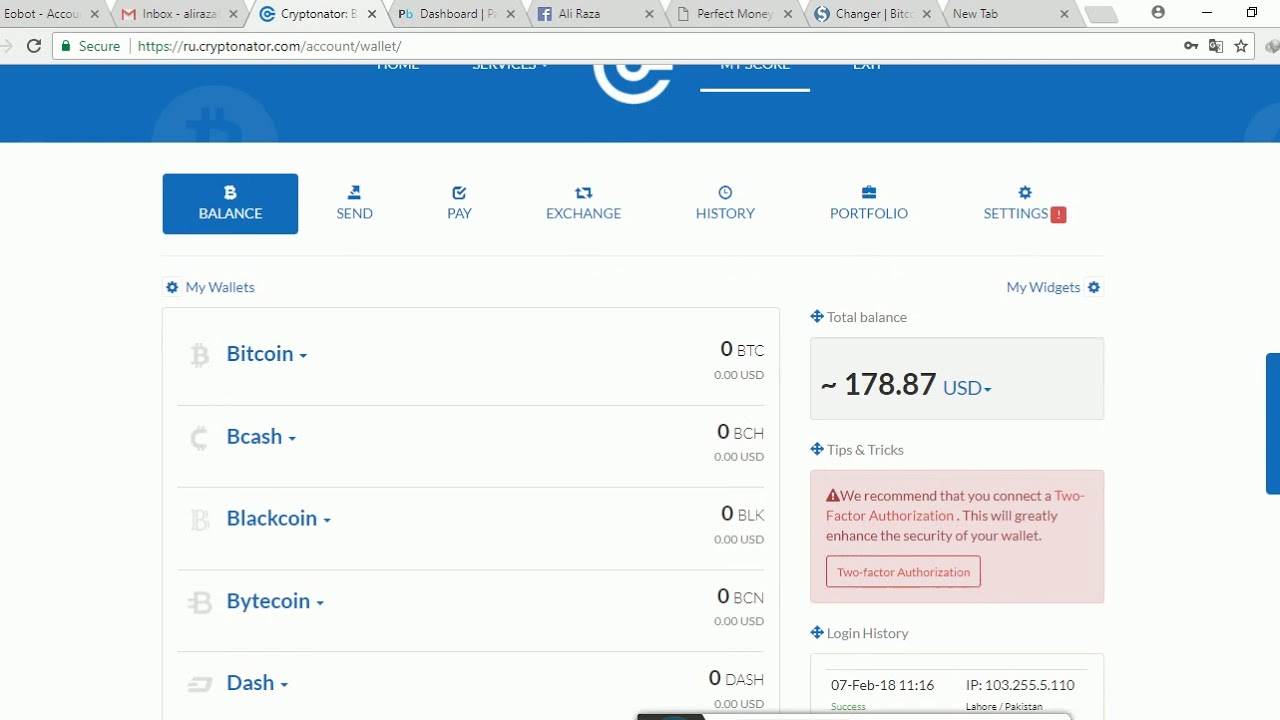Follow the Two-Factor Authorization link in the tip
The width and height of the screenshot is (1280, 720).
coord(955,505)
